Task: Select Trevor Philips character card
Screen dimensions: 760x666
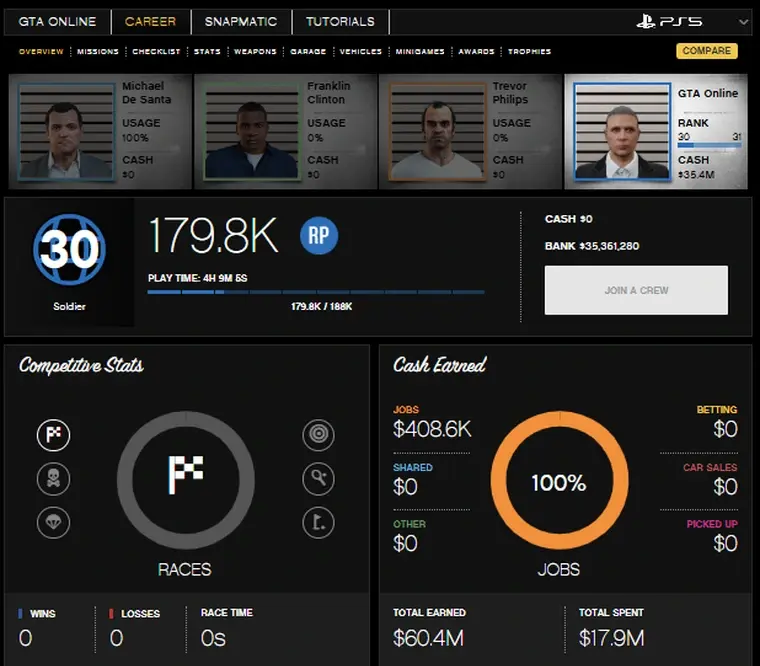Action: [470, 131]
